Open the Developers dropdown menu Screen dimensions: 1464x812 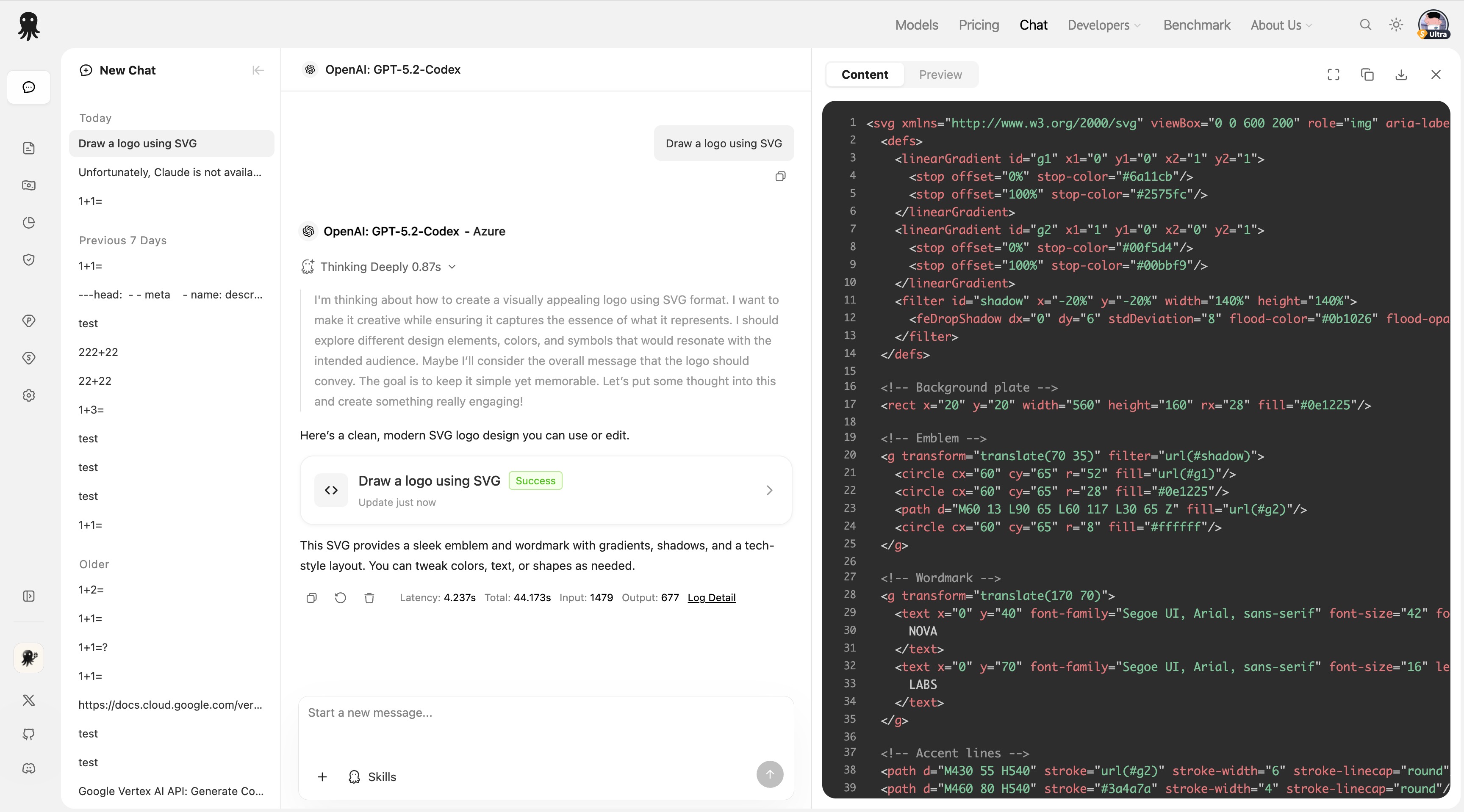[x=1104, y=25]
